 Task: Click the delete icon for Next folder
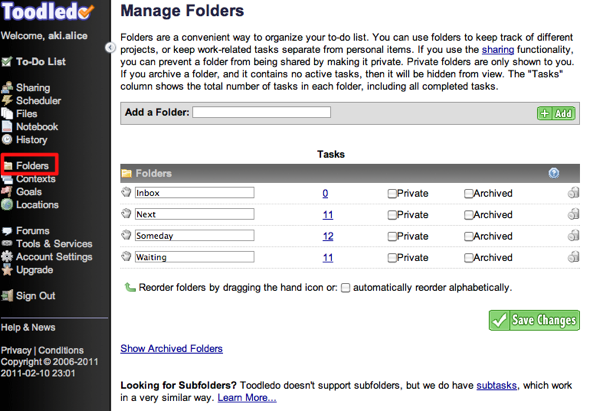click(573, 214)
